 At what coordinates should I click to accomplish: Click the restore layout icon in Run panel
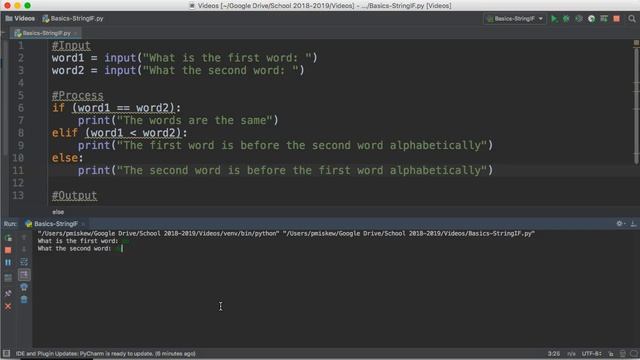[8, 278]
